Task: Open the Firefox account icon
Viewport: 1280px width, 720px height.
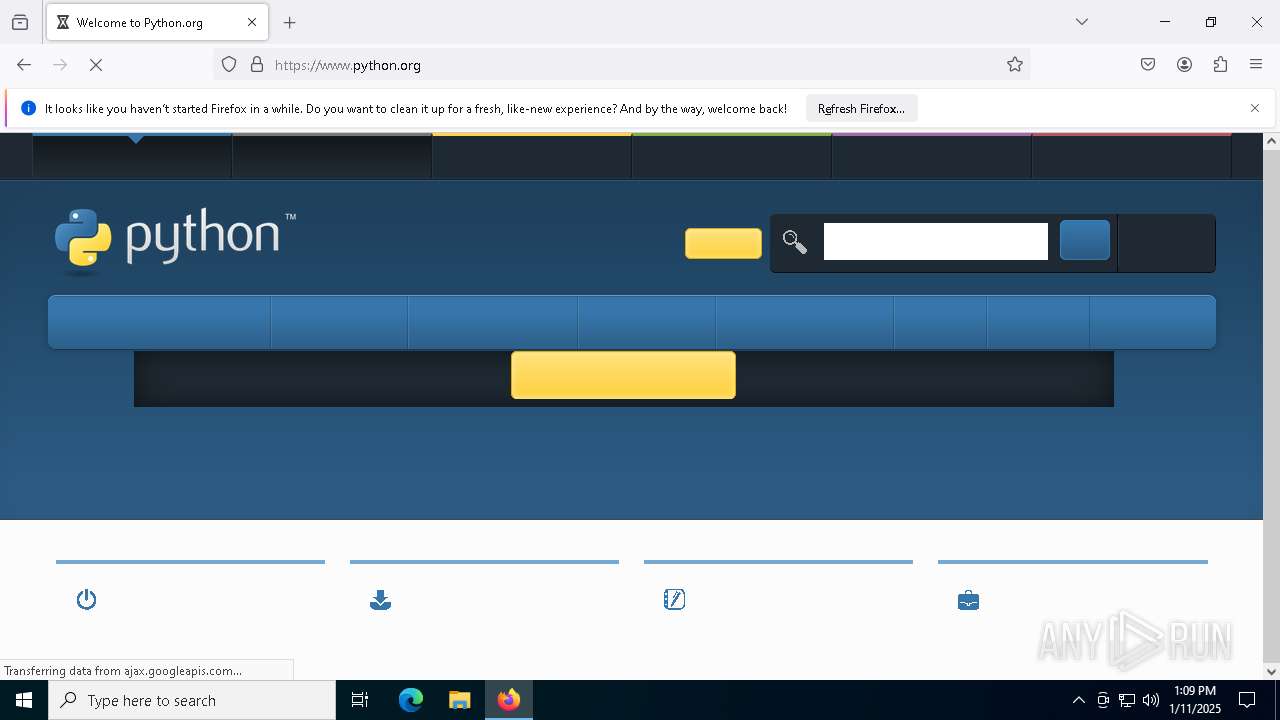Action: point(1184,65)
